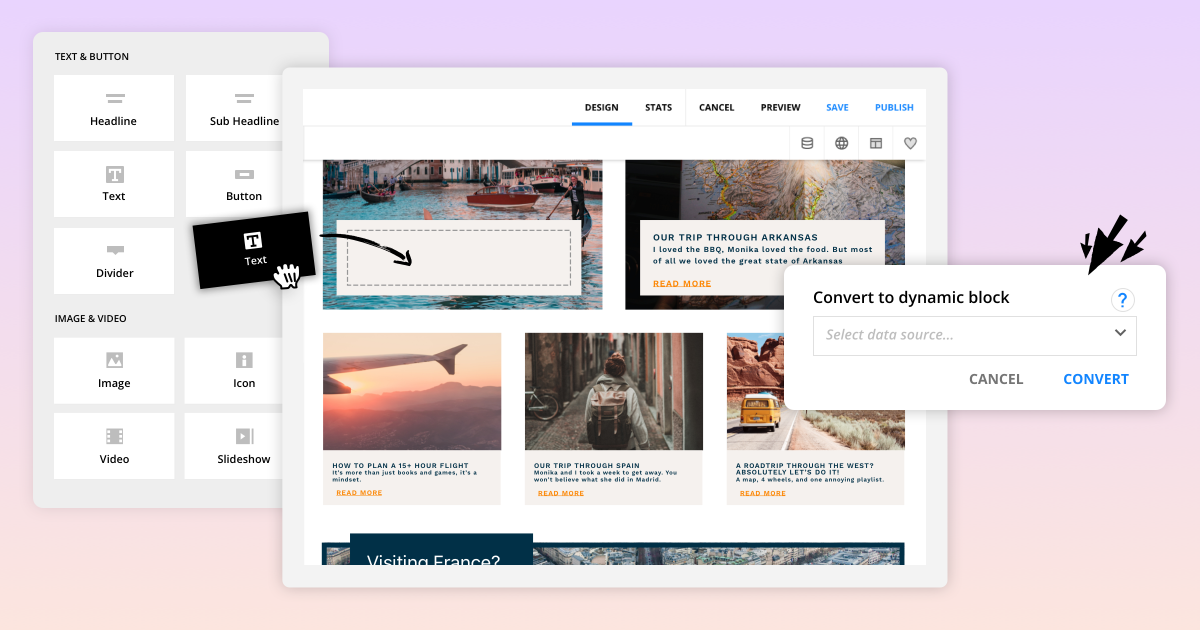Open Read More under Our Trip Through Spain
The width and height of the screenshot is (1200, 630).
tap(561, 492)
